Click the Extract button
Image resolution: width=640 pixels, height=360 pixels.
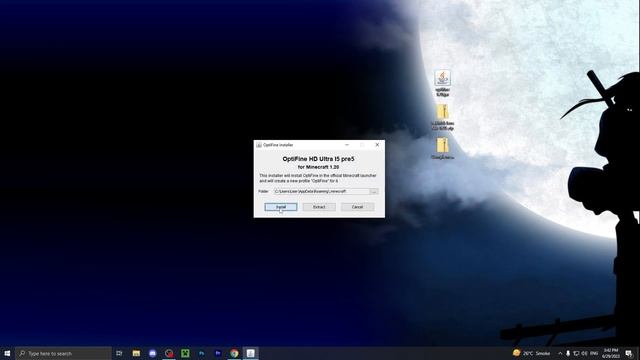point(319,207)
